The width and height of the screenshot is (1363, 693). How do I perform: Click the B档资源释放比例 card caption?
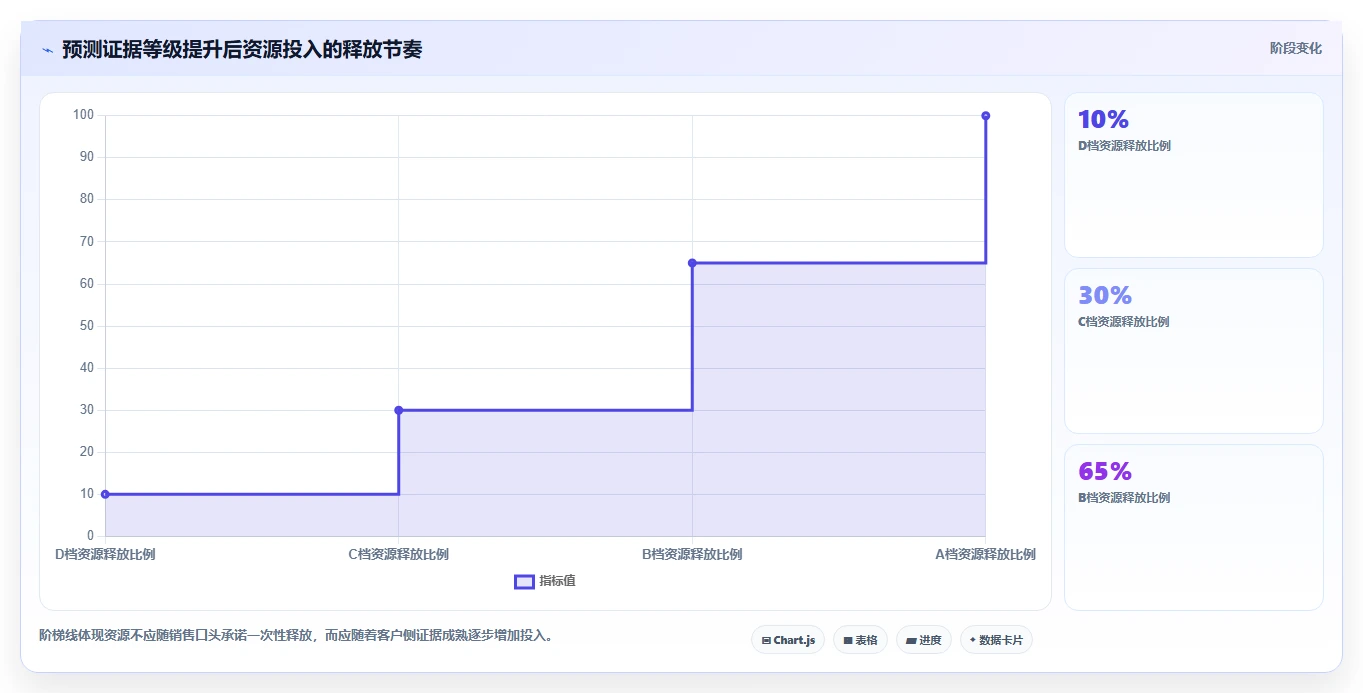coord(1124,498)
